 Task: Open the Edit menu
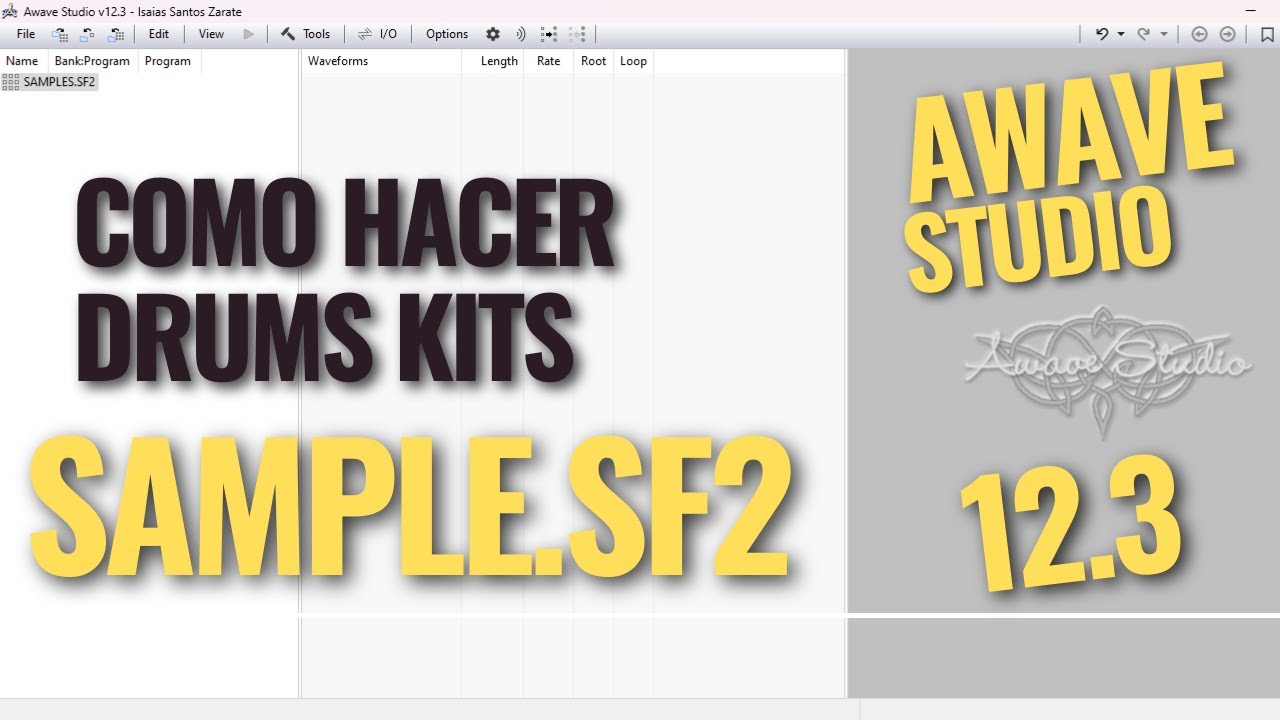click(x=159, y=34)
